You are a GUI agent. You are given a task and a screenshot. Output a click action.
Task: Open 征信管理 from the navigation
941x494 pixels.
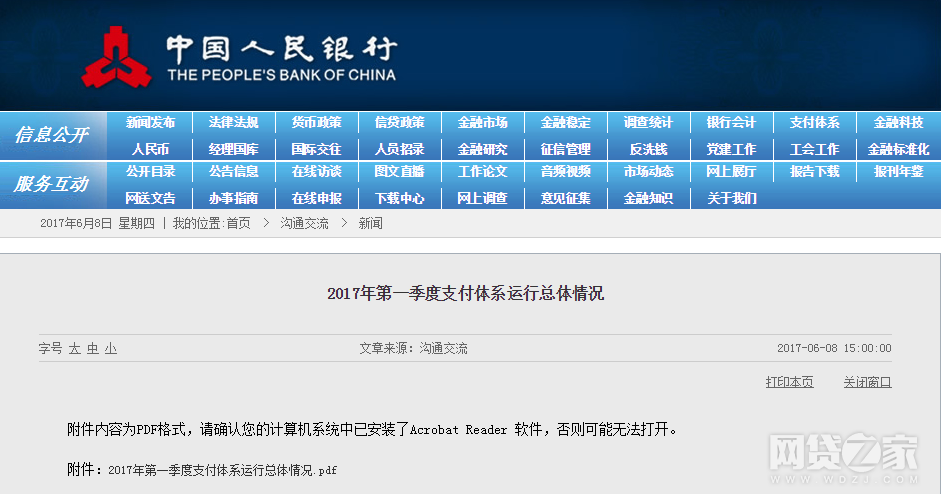tap(565, 149)
